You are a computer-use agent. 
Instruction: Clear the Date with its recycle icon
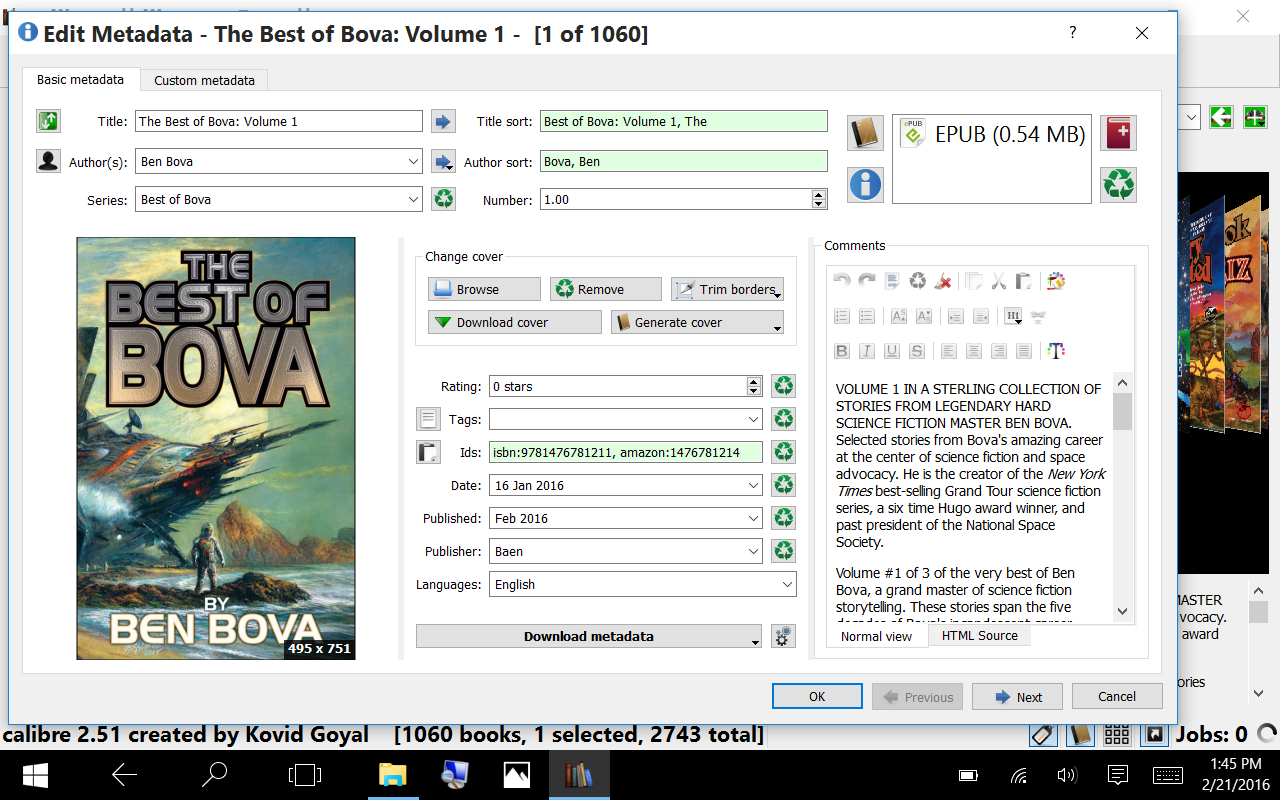[x=784, y=485]
